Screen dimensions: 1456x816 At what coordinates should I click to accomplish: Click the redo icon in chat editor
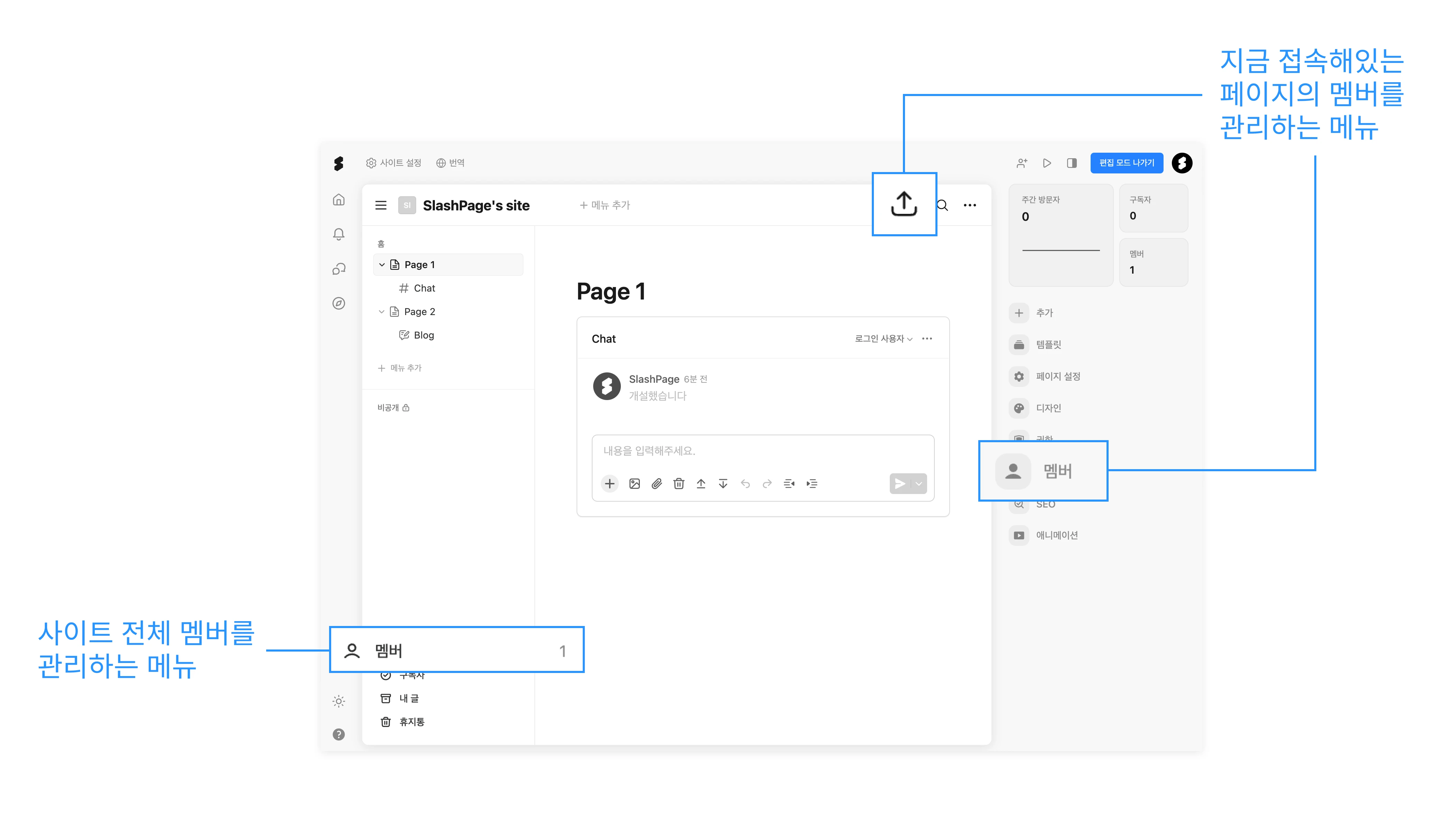[x=767, y=484]
